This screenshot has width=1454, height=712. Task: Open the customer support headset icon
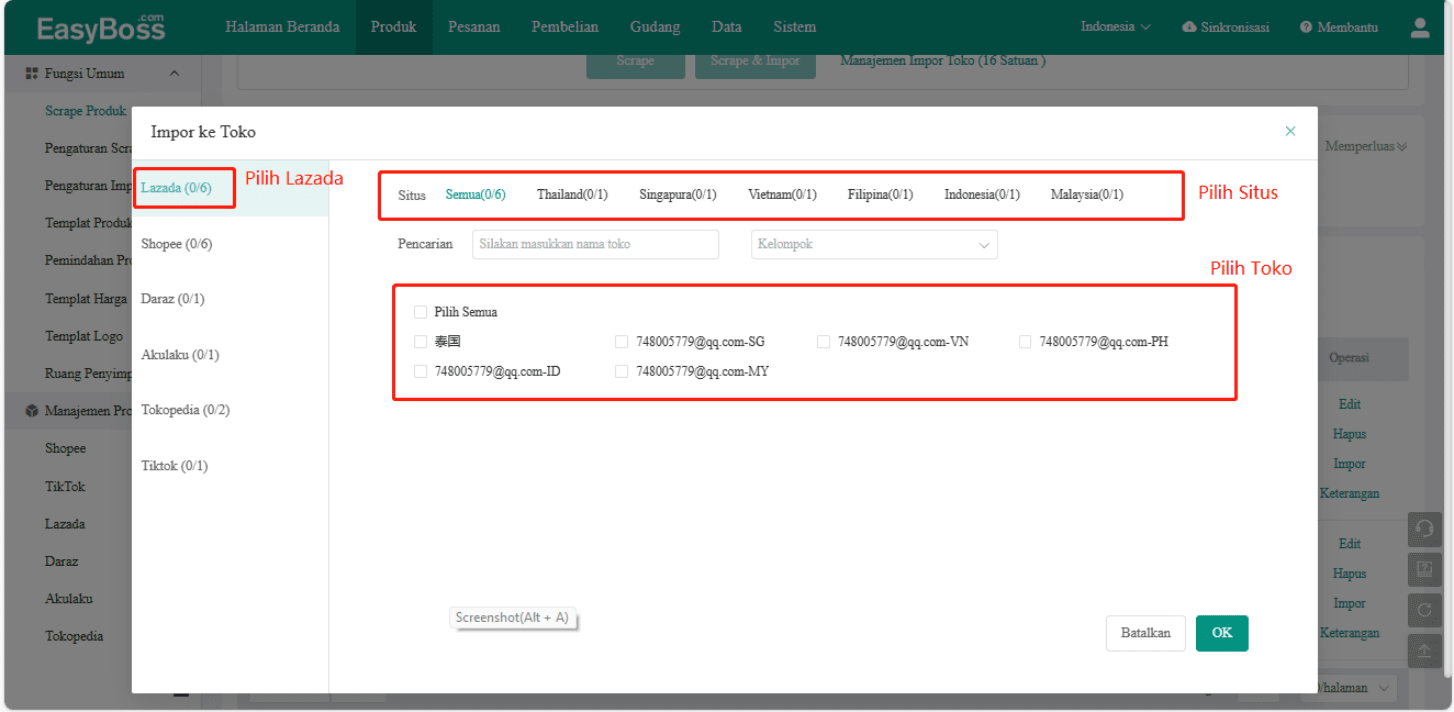[x=1425, y=529]
